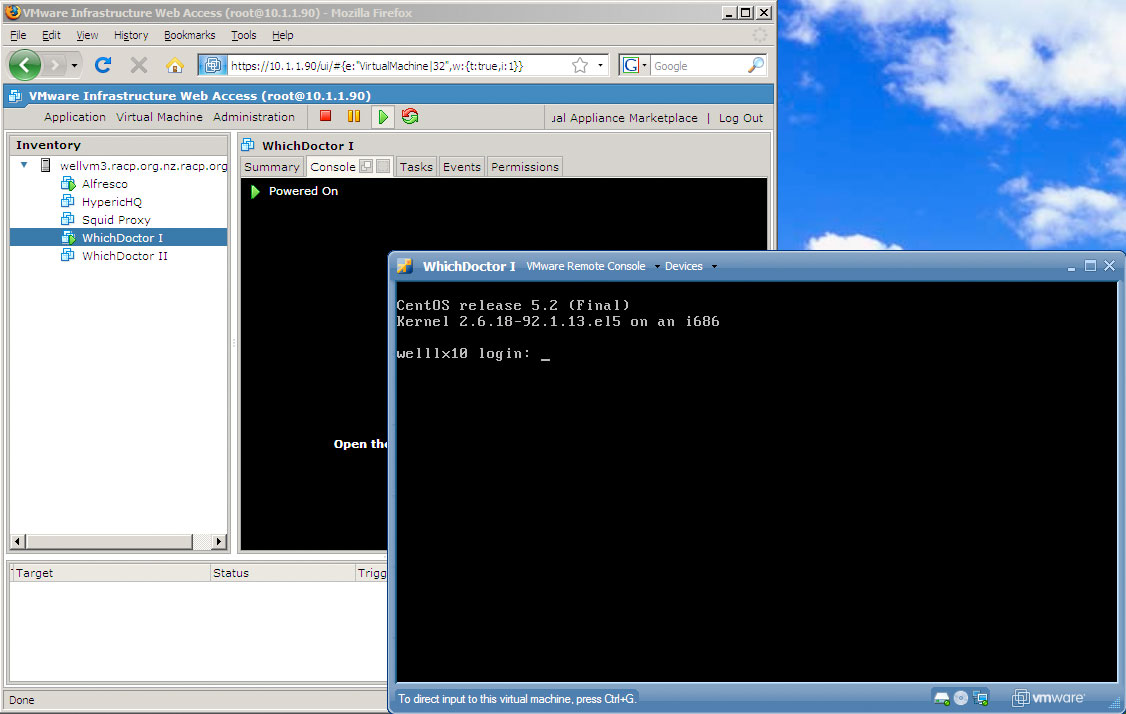1126x714 pixels.
Task: Open the Firefox File menu
Action: coord(18,35)
